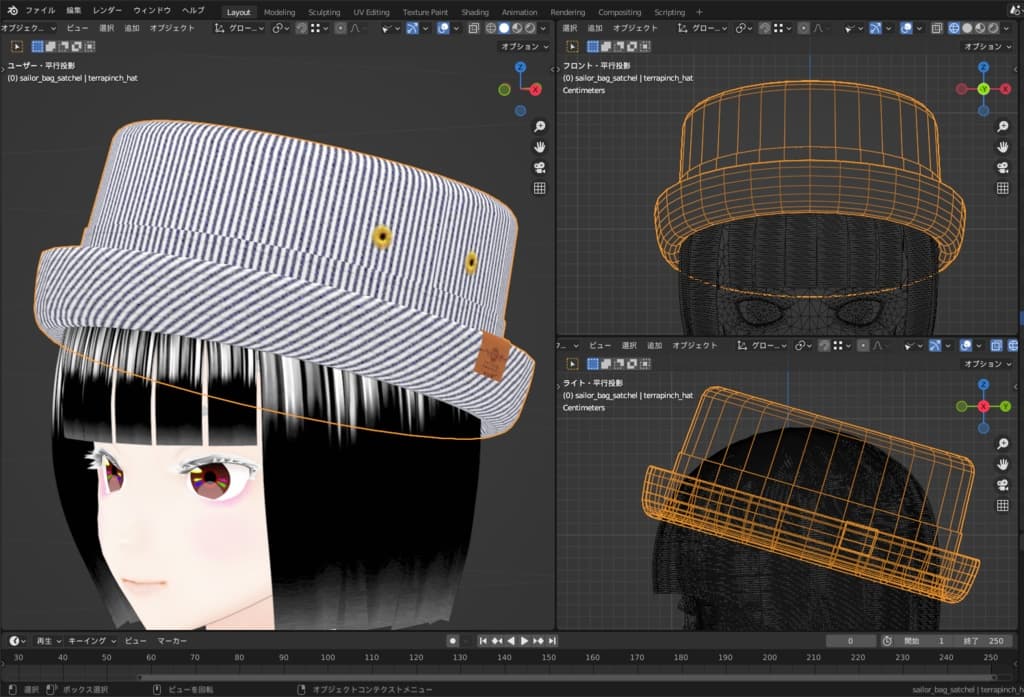This screenshot has height=697, width=1024.
Task: Toggle snapping magnet in the main viewport header
Action: pos(301,28)
